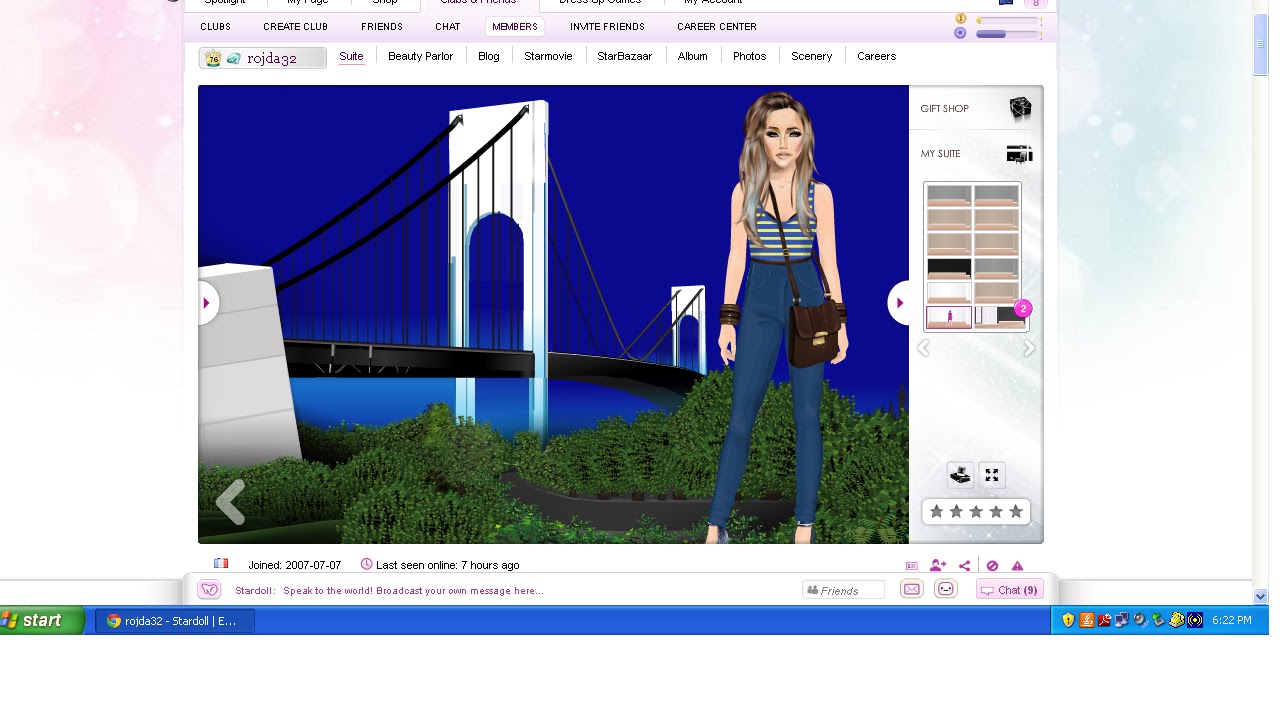
Task: Share this suite via share icon
Action: click(x=964, y=566)
